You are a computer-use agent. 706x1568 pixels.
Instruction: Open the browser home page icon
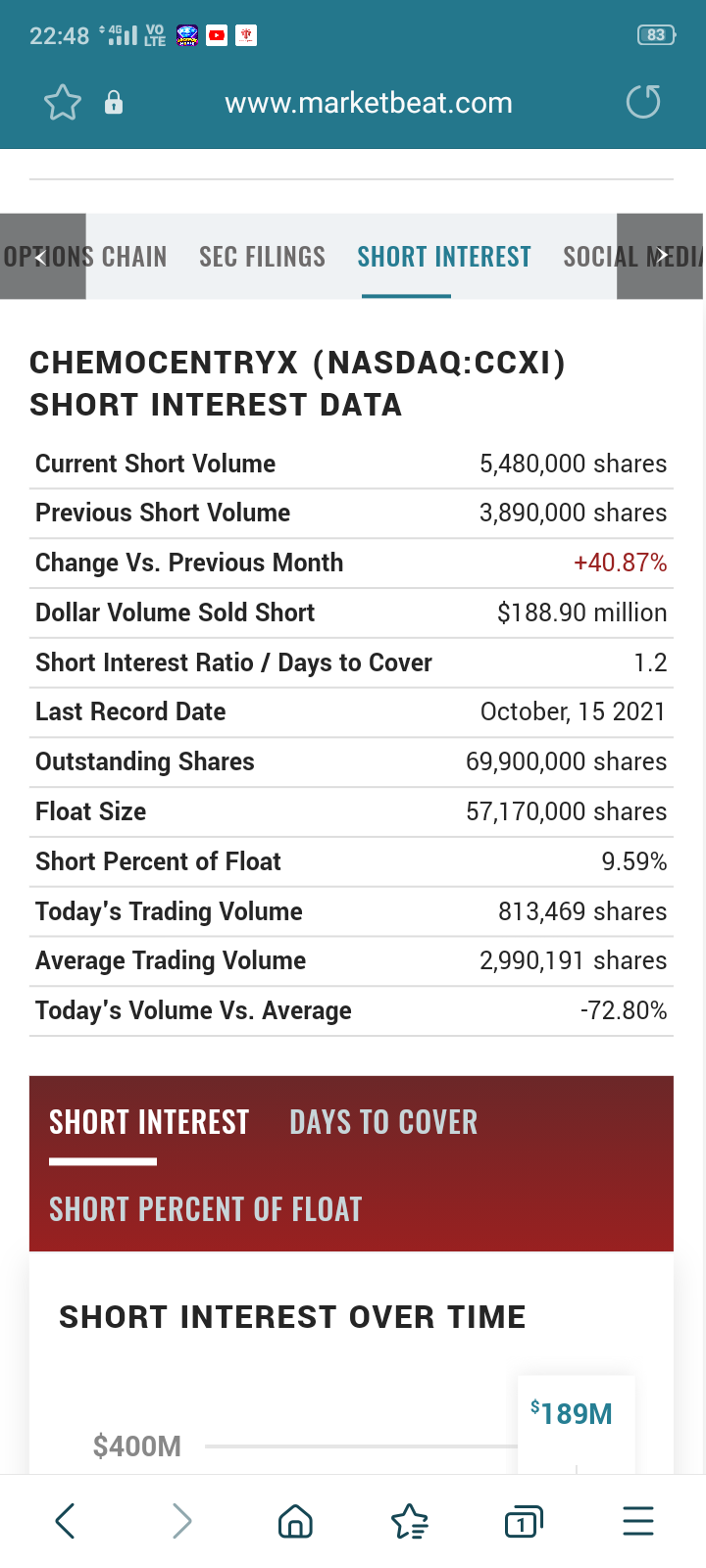pyautogui.click(x=295, y=1521)
